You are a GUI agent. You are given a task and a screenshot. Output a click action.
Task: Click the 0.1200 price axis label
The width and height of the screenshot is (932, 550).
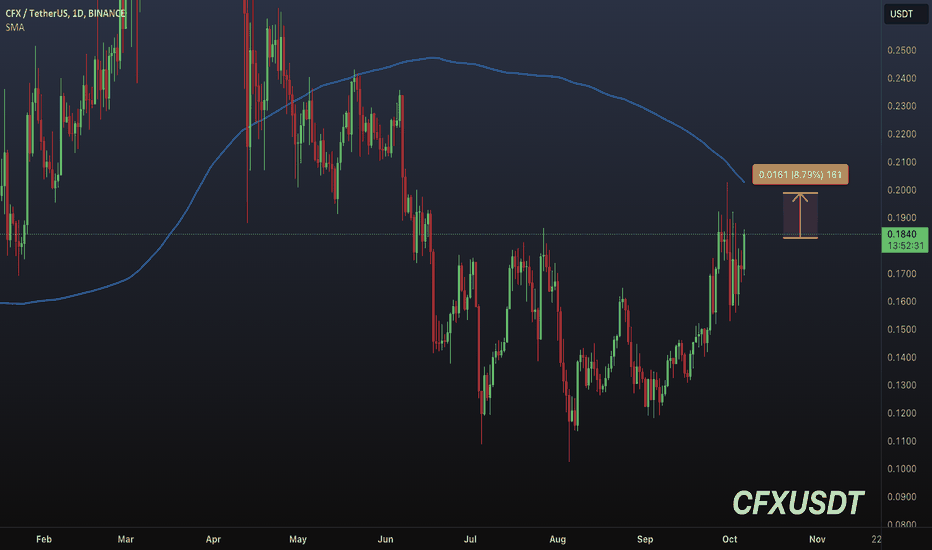[902, 413]
